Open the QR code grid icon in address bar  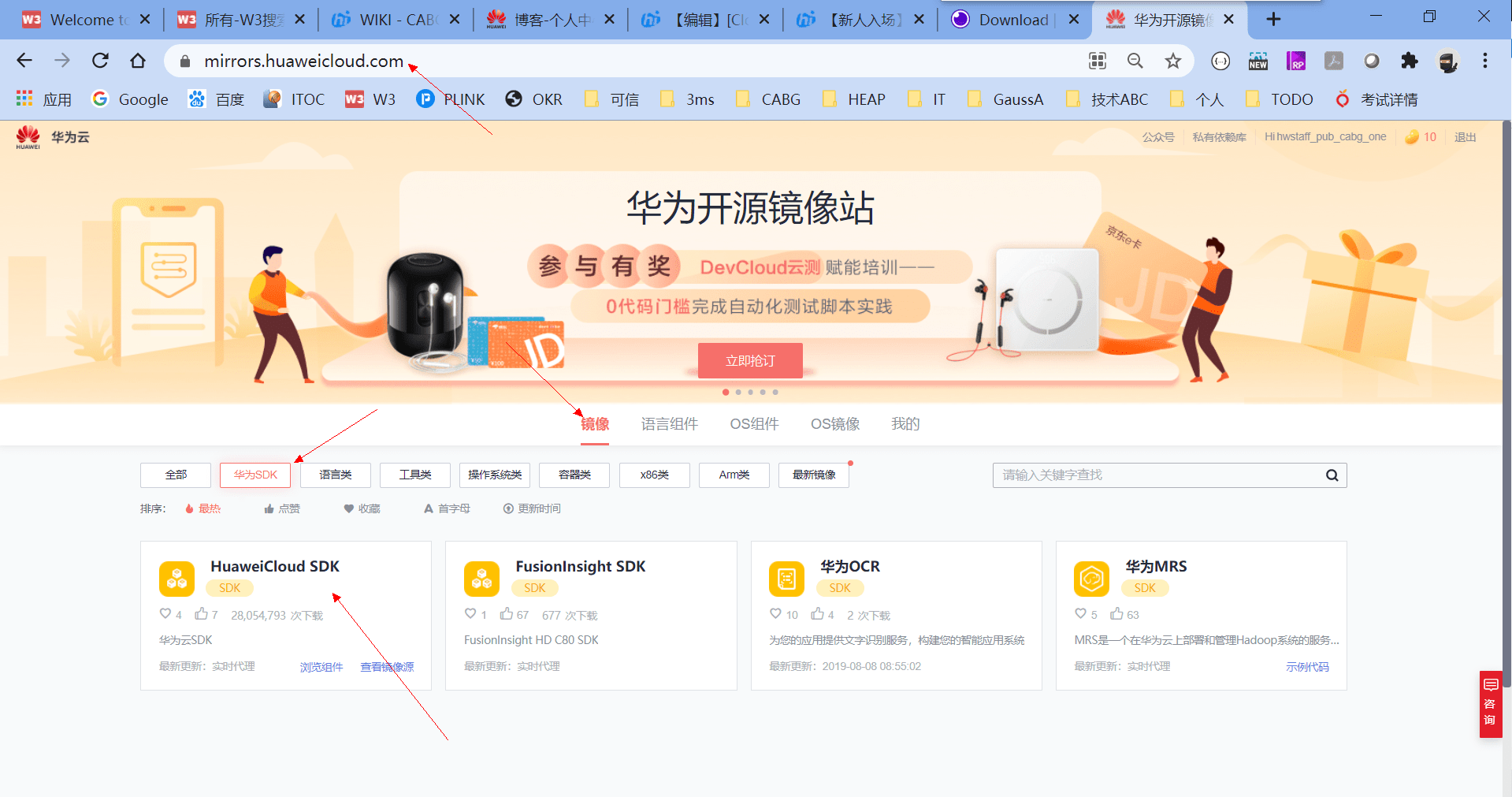[1098, 61]
